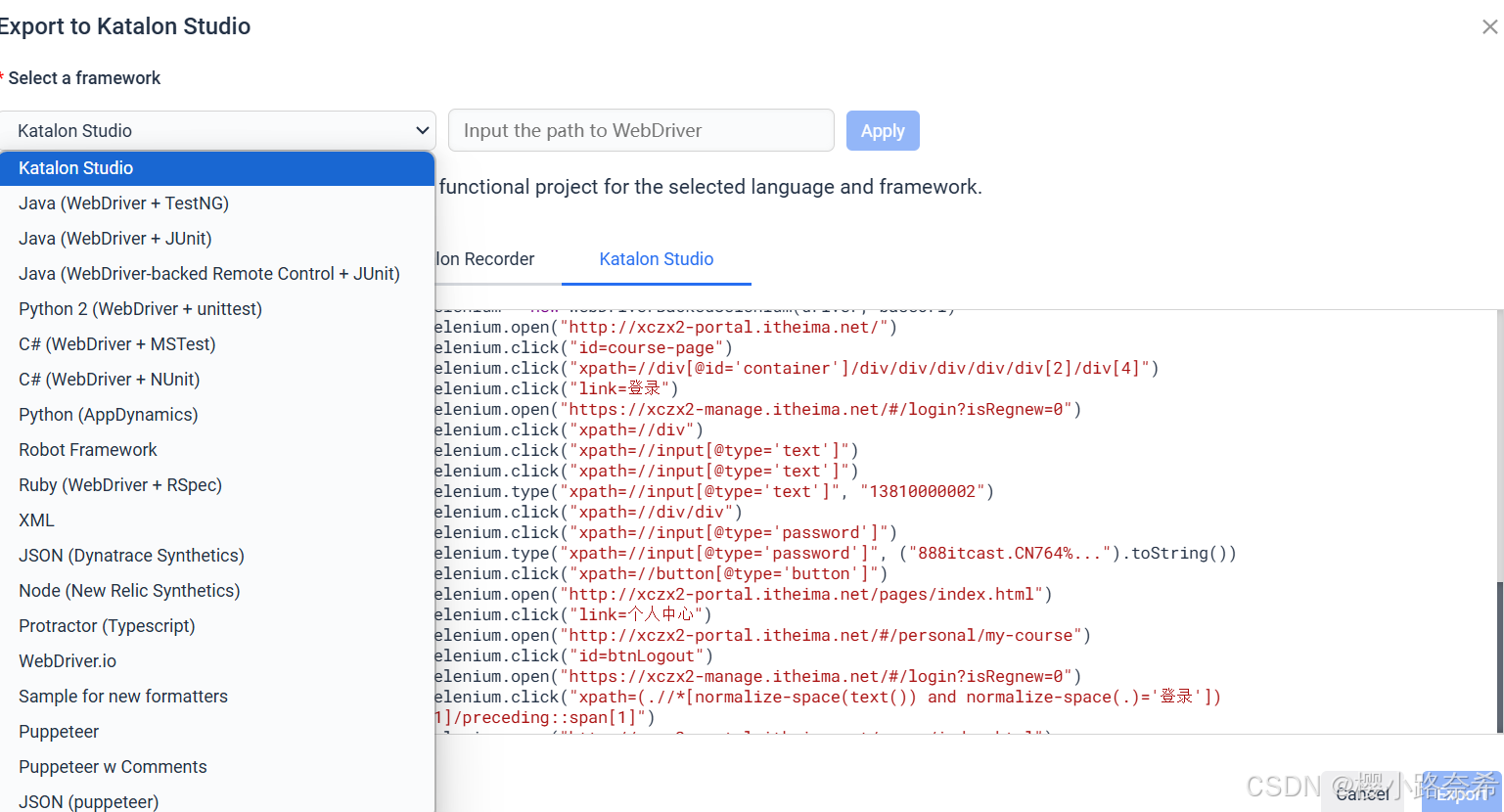The height and width of the screenshot is (812, 1504).
Task: Choose Protractor (Typescript) option
Action: (x=217, y=626)
